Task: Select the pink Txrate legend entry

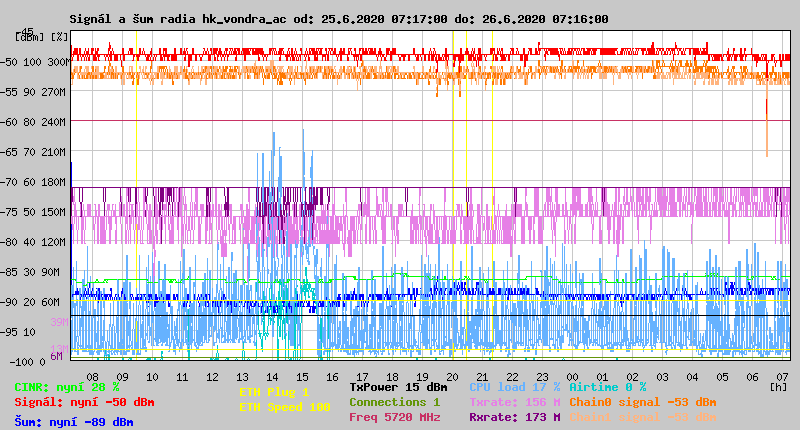Action: point(514,402)
